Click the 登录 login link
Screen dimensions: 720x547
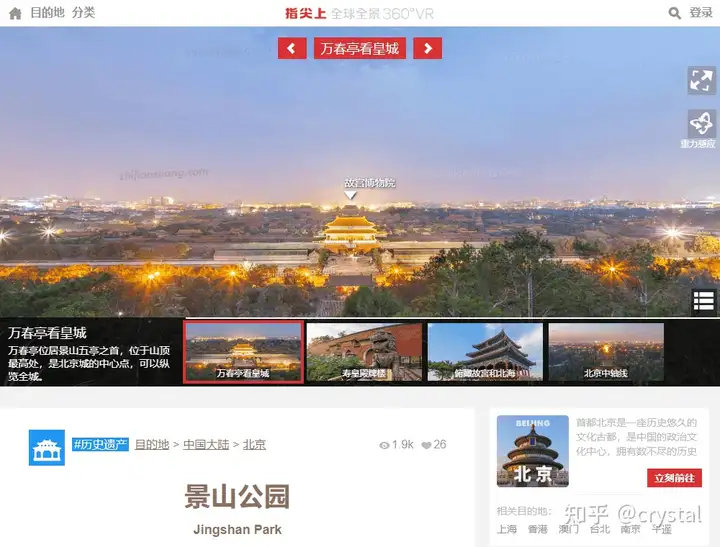tap(701, 13)
